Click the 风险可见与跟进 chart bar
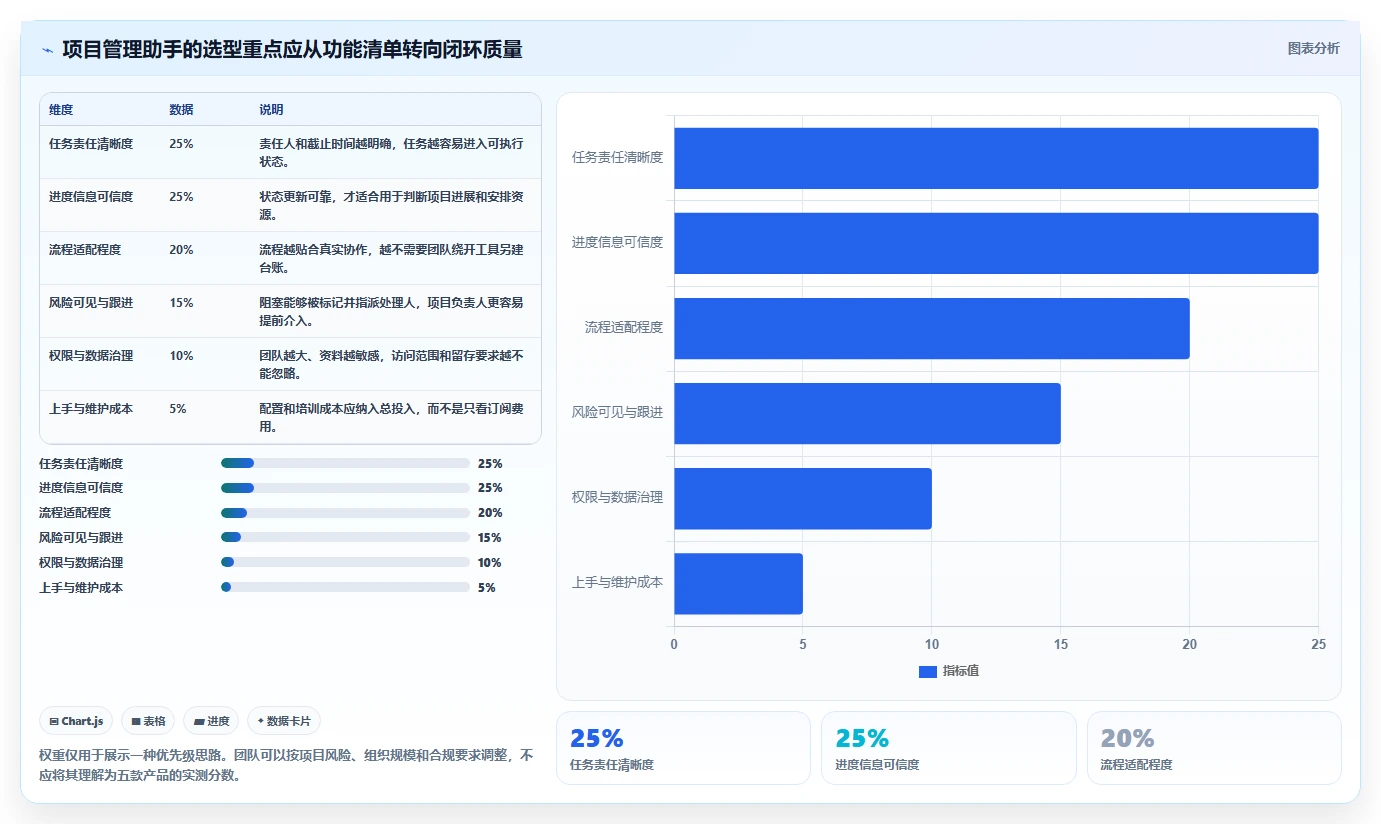 point(867,413)
